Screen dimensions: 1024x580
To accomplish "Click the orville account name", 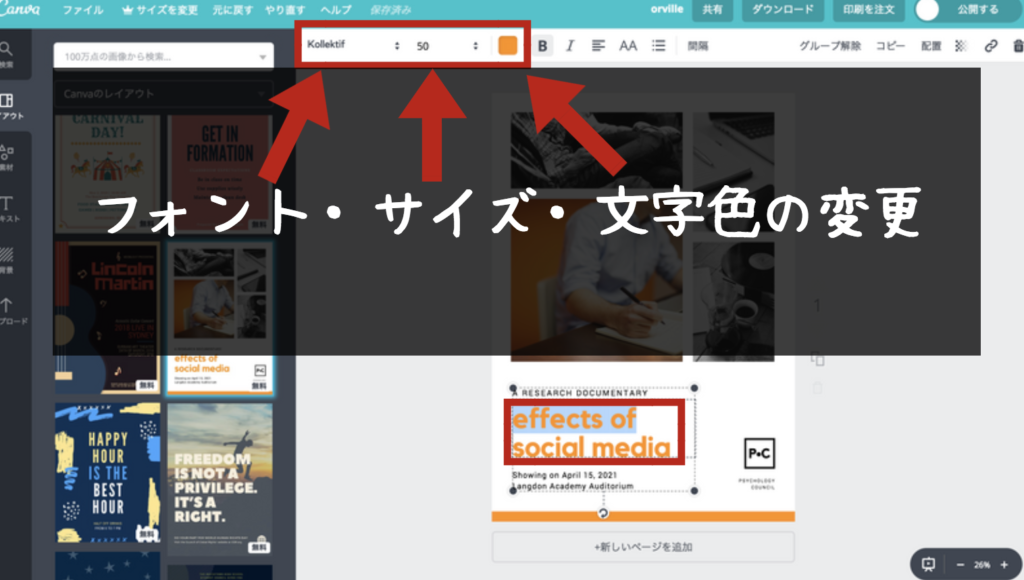I will 667,9.
